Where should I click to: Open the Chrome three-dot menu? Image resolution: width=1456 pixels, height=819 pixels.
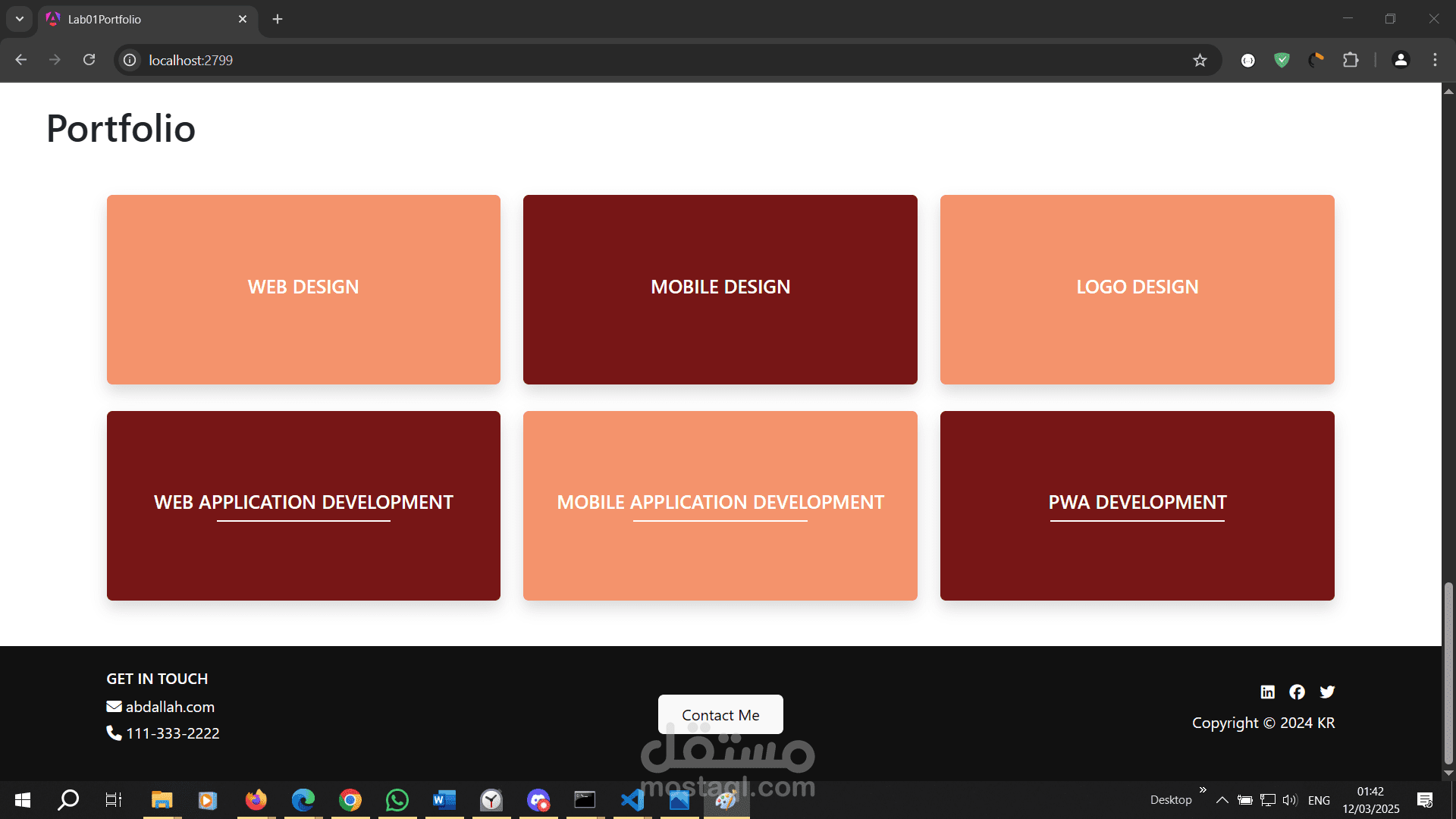[x=1435, y=60]
